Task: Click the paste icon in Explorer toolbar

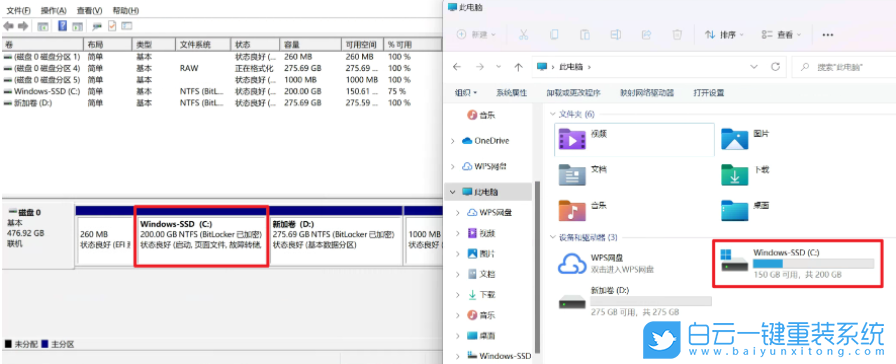Action: 585,35
